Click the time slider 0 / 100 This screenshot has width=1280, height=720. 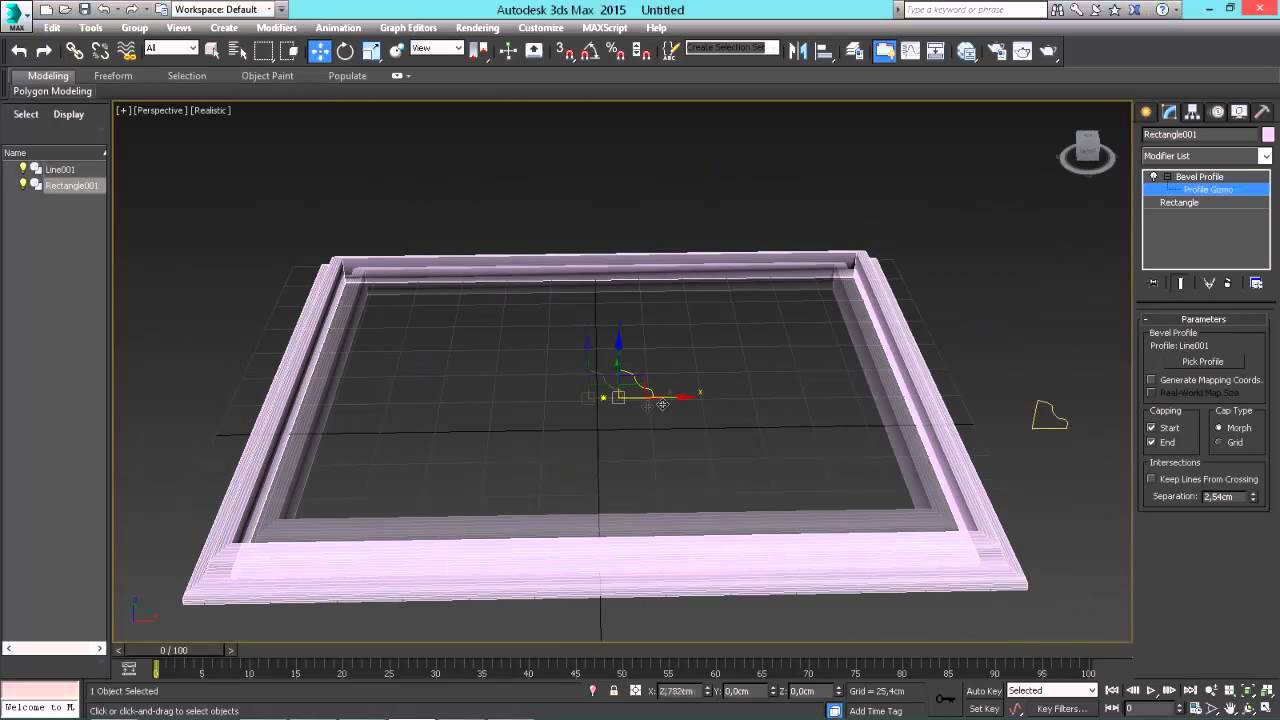point(173,650)
